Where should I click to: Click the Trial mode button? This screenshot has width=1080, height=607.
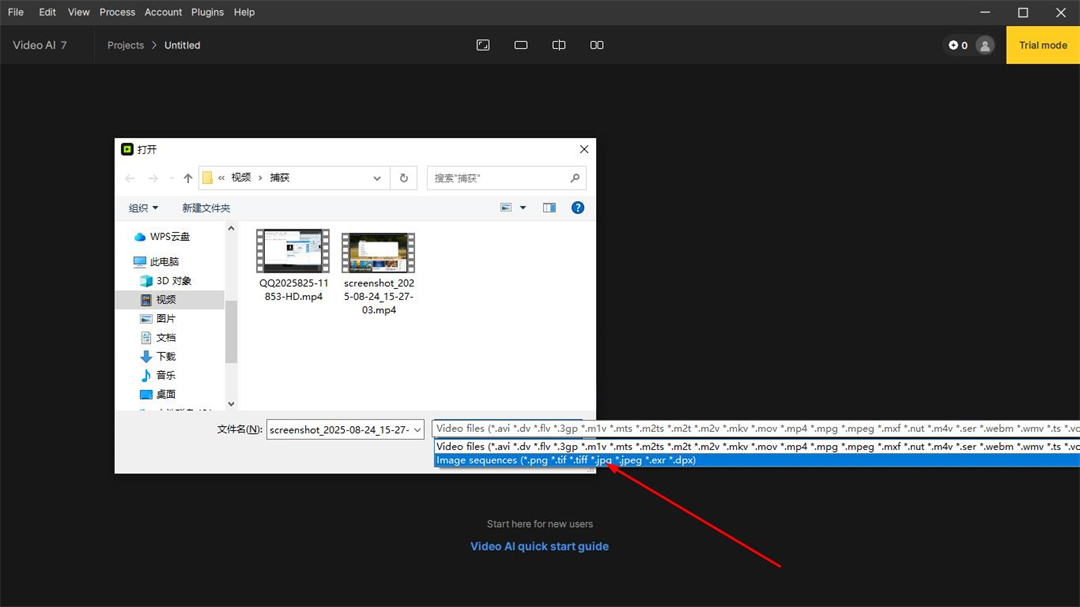(1042, 45)
